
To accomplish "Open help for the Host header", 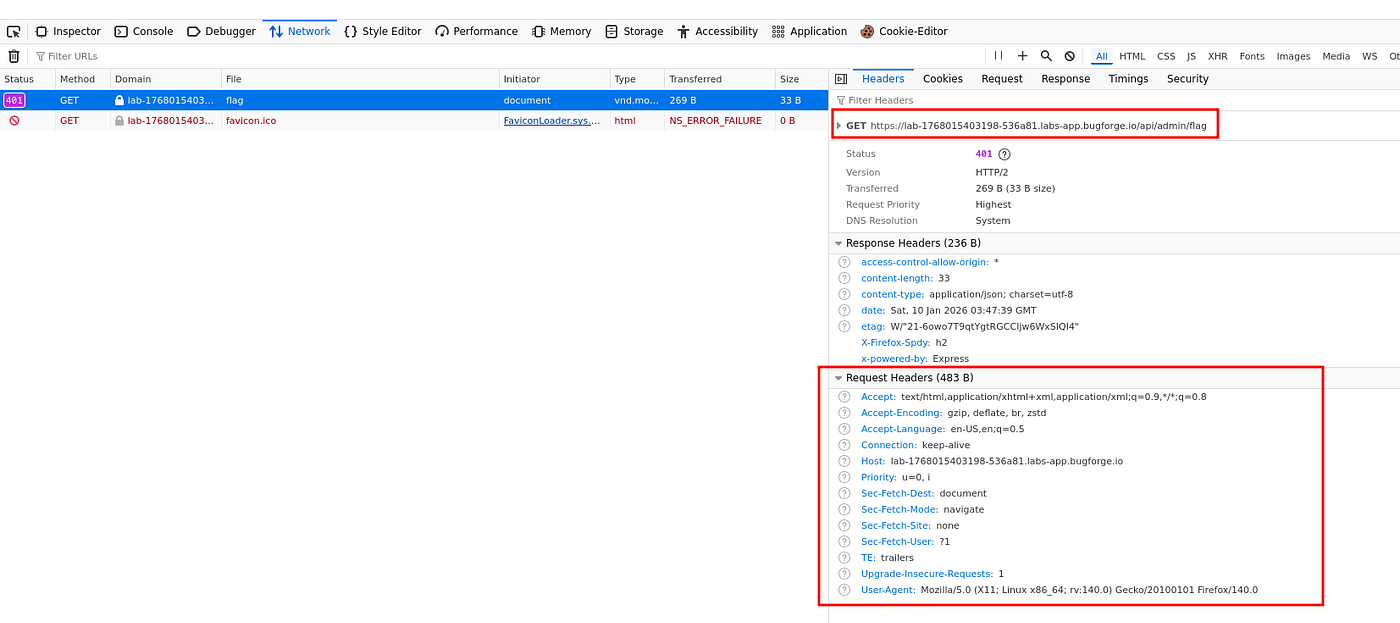I will [x=844, y=461].
